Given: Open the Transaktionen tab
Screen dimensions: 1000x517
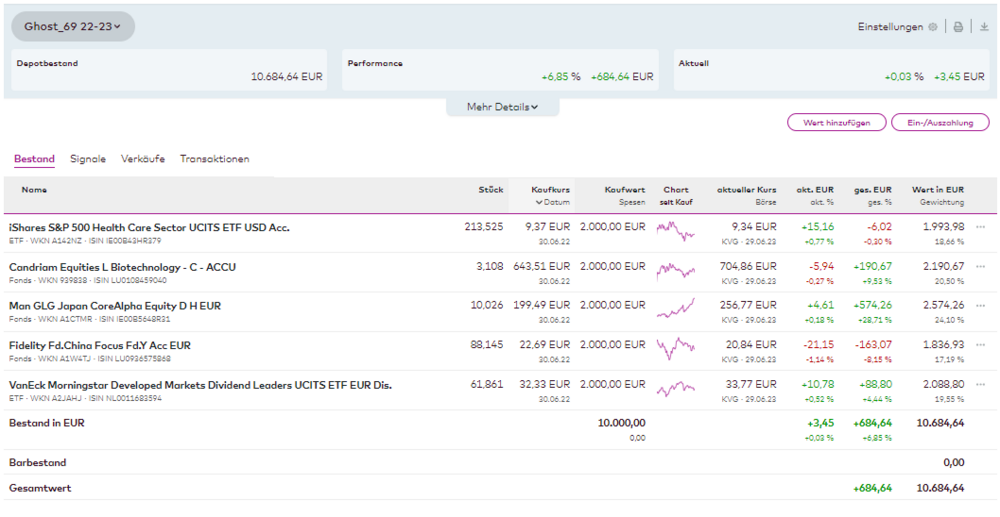Looking at the screenshot, I should pyautogui.click(x=214, y=159).
